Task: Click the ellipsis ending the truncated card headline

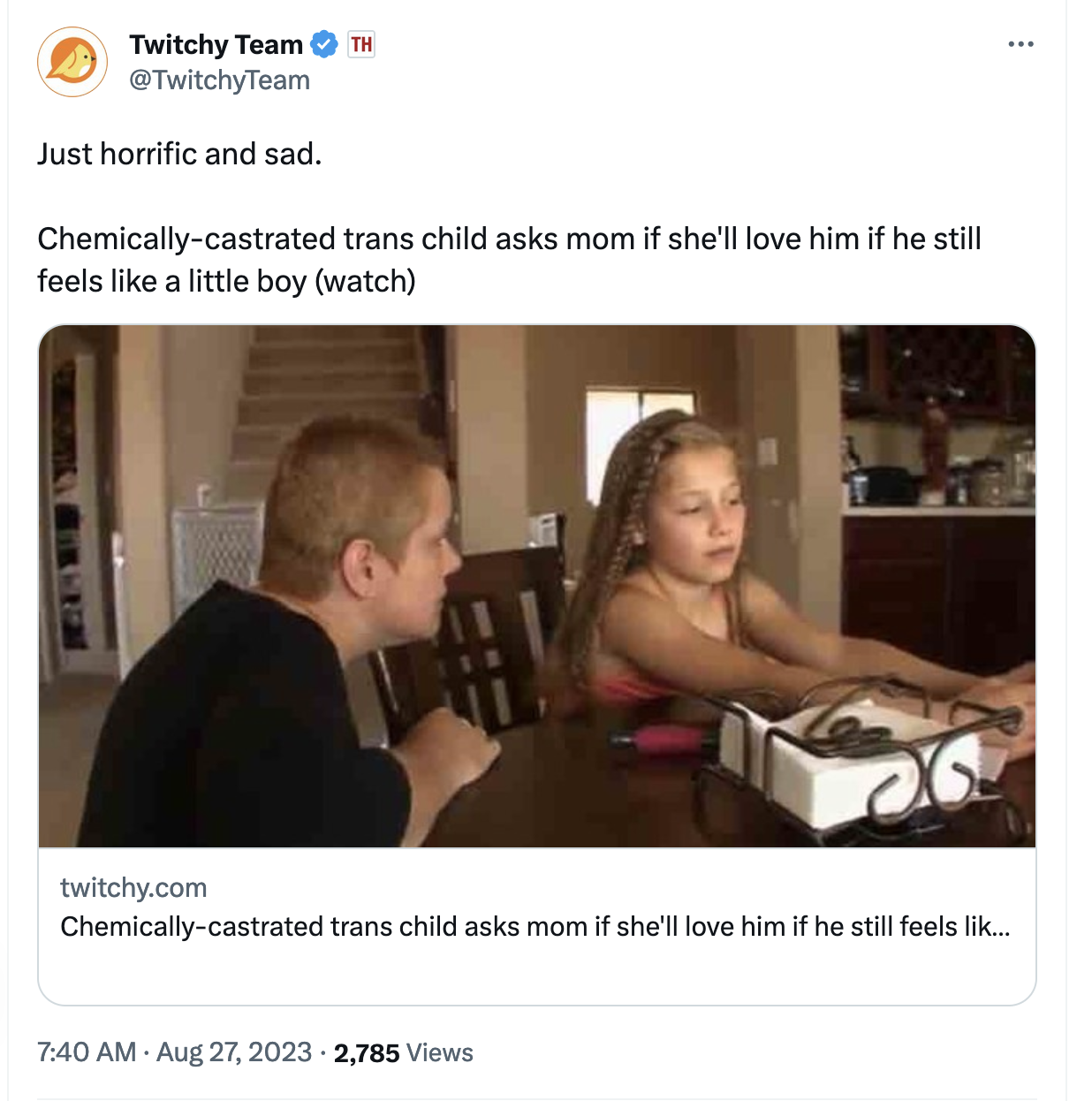Action: click(x=1000, y=928)
